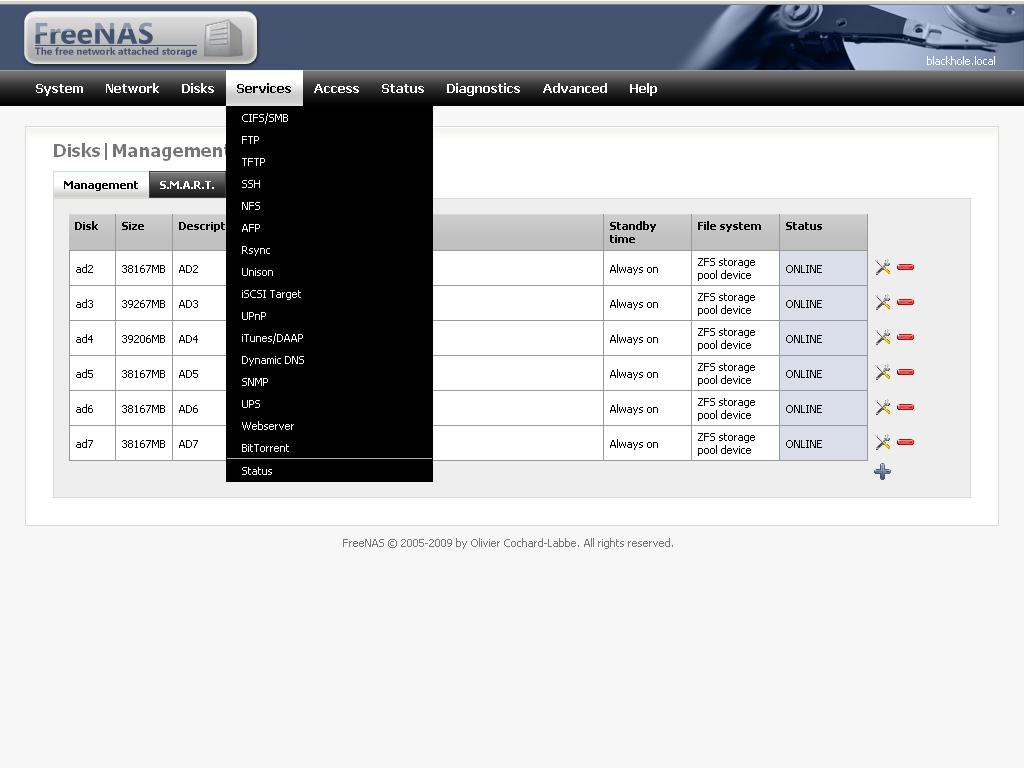
Task: Open BitTorrent service settings
Action: [265, 448]
